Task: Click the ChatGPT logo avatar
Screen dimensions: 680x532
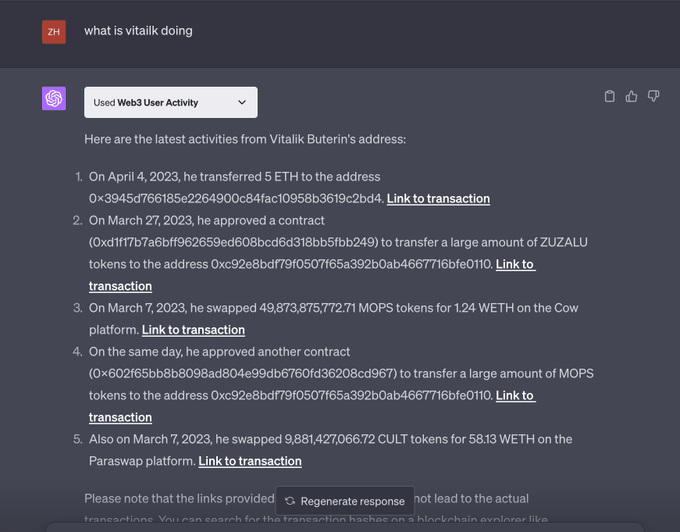Action: pyautogui.click(x=54, y=98)
